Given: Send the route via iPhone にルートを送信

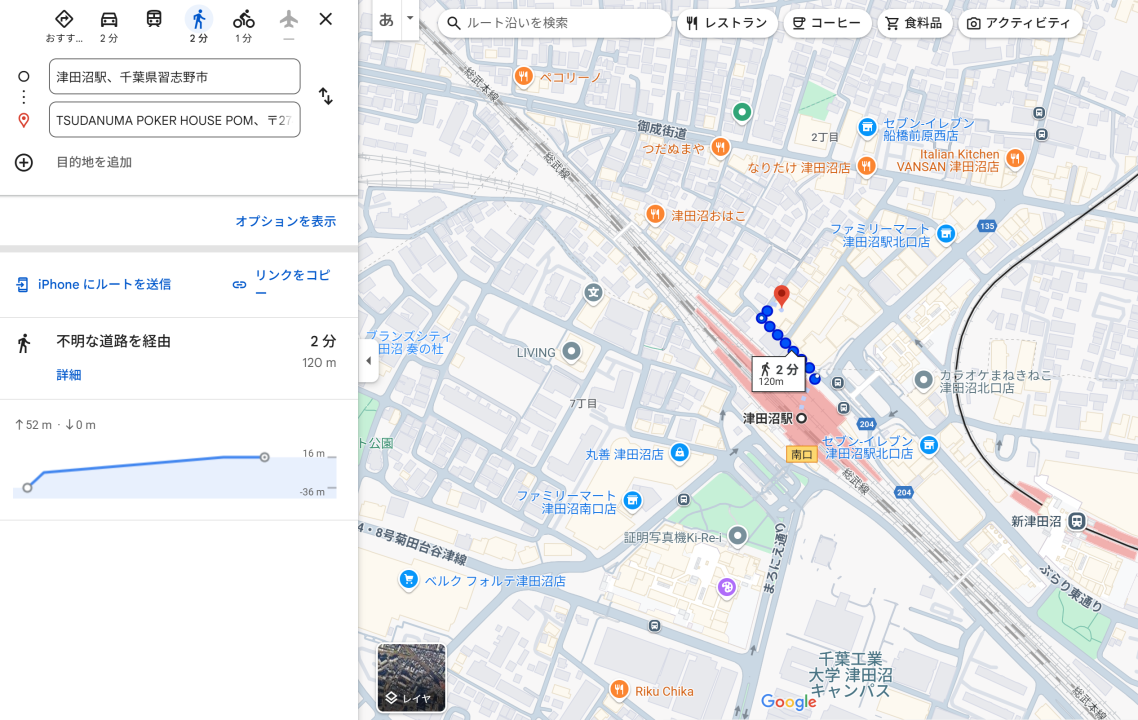Looking at the screenshot, I should point(94,285).
